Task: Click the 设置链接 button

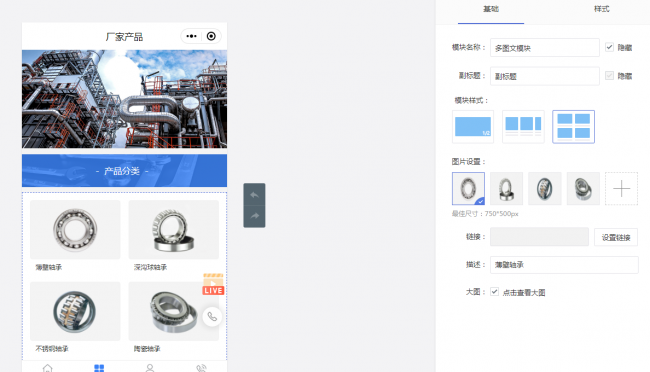Action: [616, 237]
